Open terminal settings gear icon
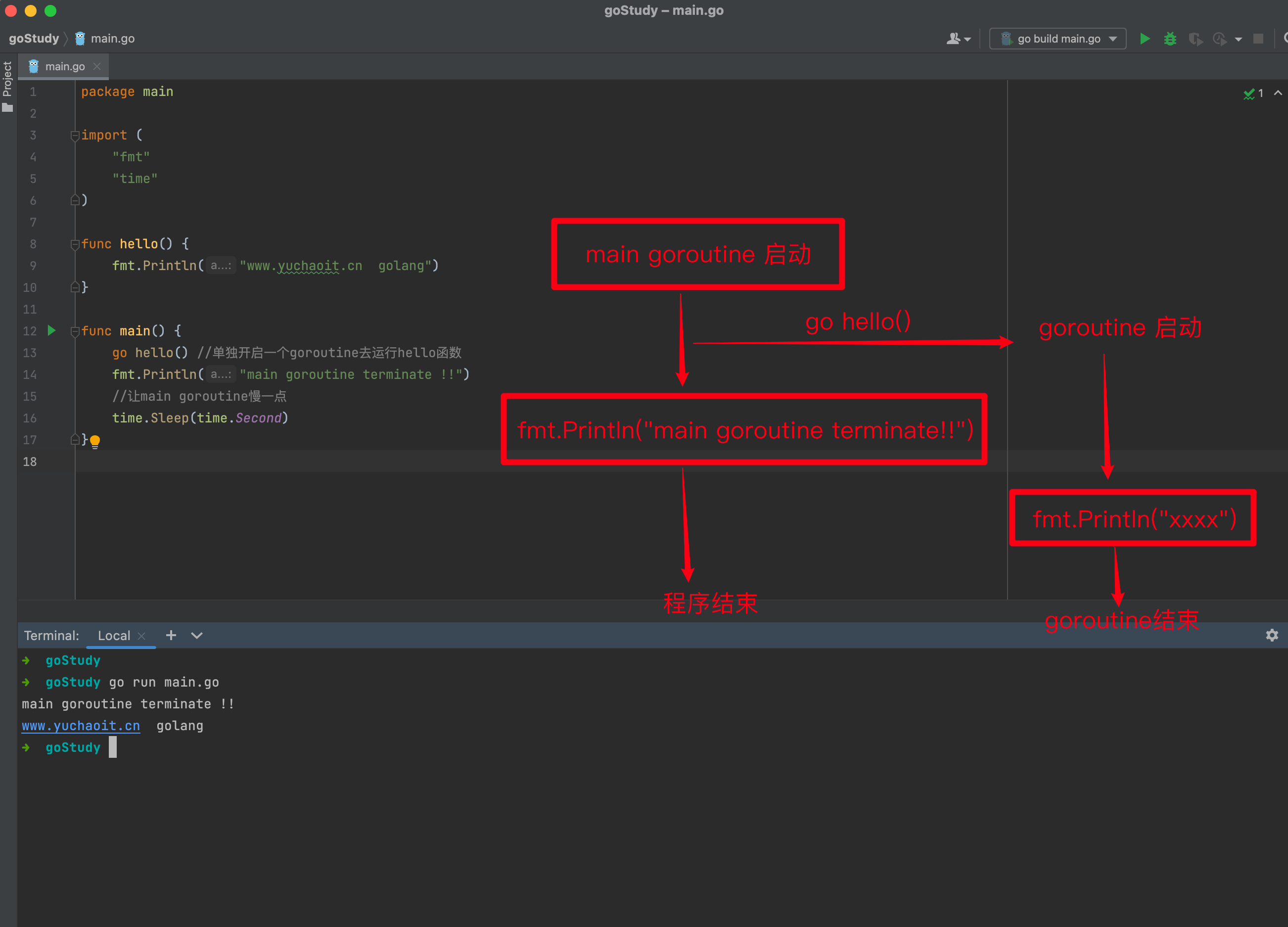 (1272, 635)
